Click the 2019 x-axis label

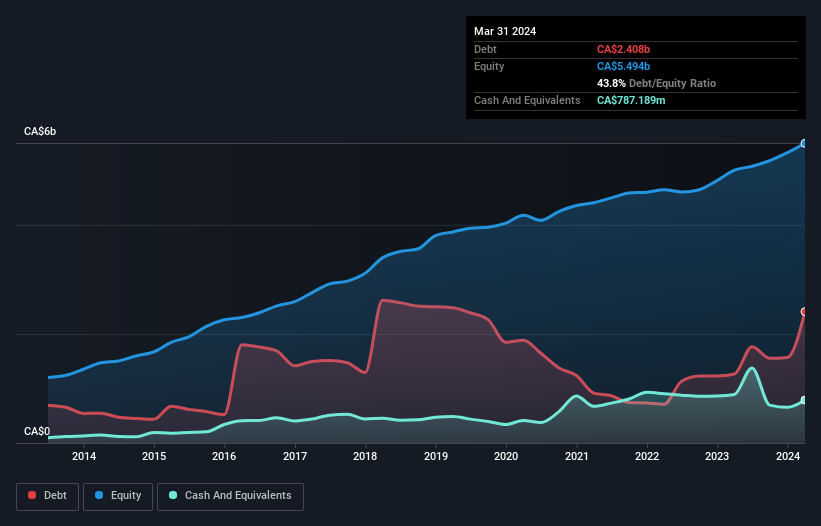(x=436, y=456)
